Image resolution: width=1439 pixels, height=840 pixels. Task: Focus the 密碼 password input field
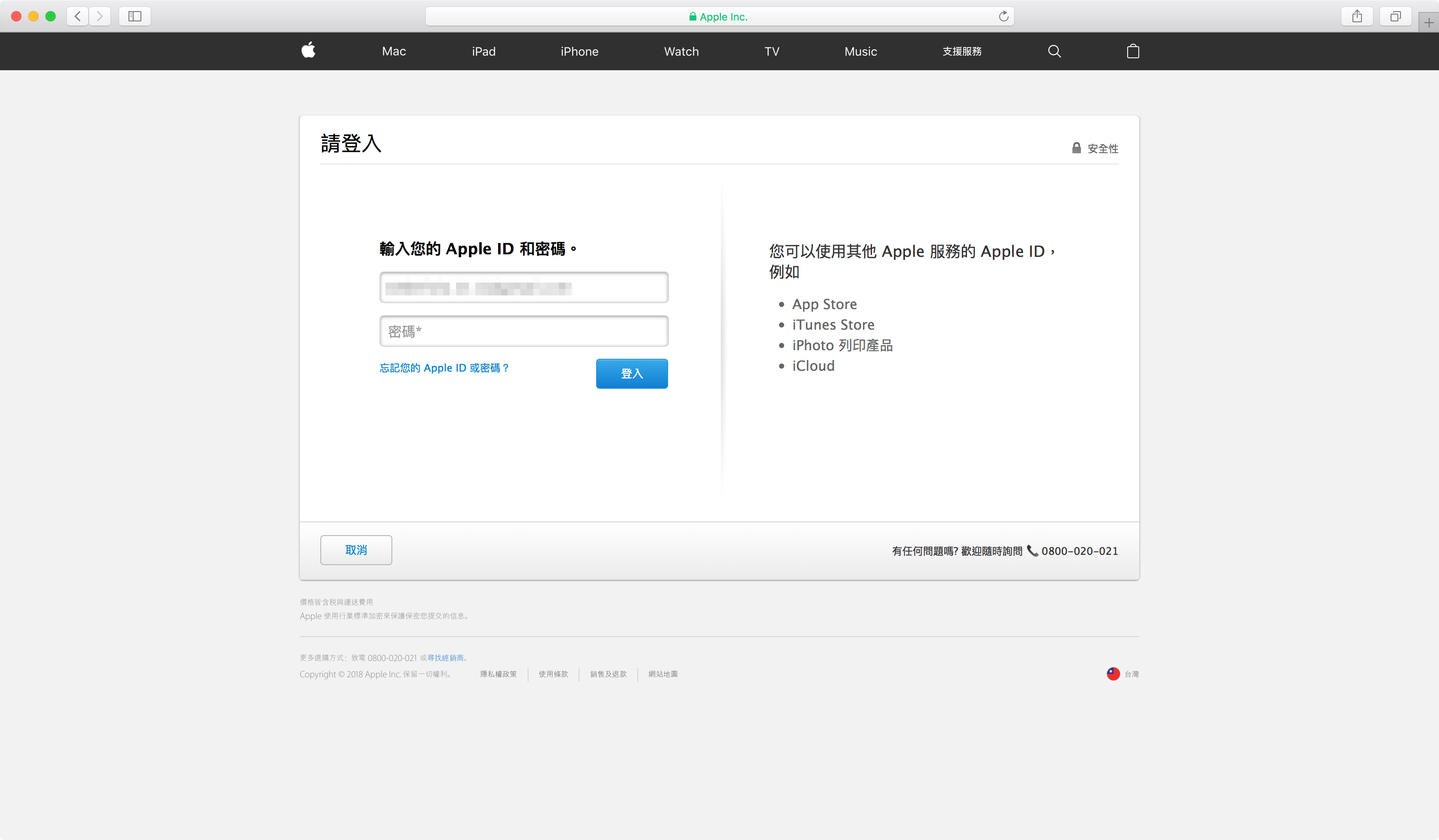coord(524,331)
